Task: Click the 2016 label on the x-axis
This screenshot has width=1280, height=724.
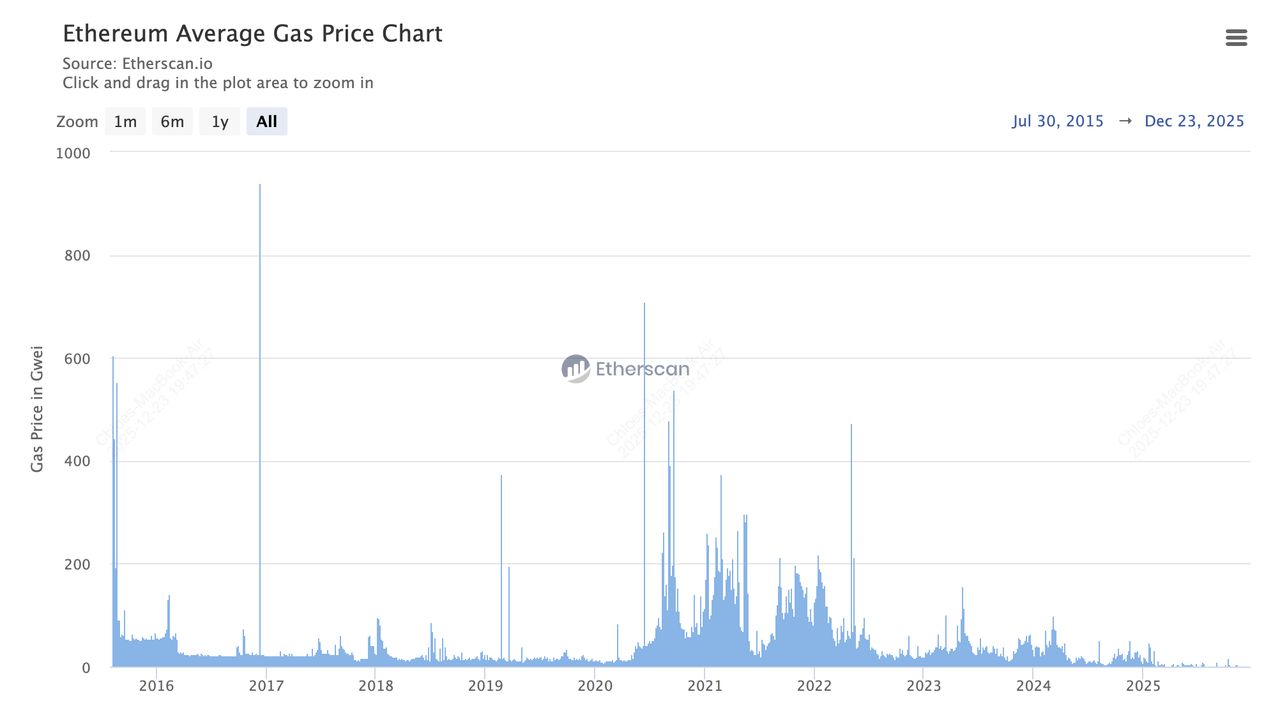Action: pos(157,686)
